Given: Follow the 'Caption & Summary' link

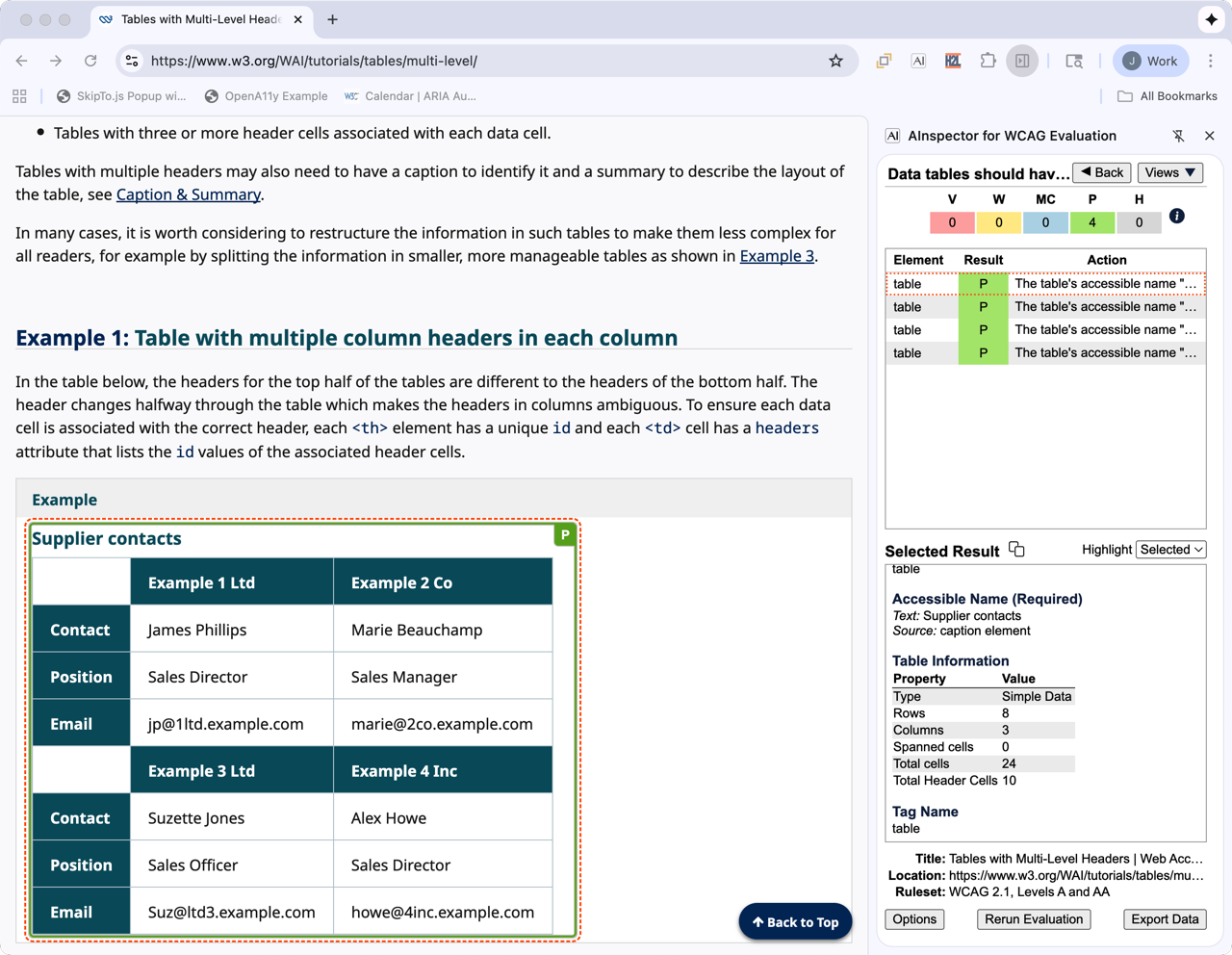Looking at the screenshot, I should (189, 194).
